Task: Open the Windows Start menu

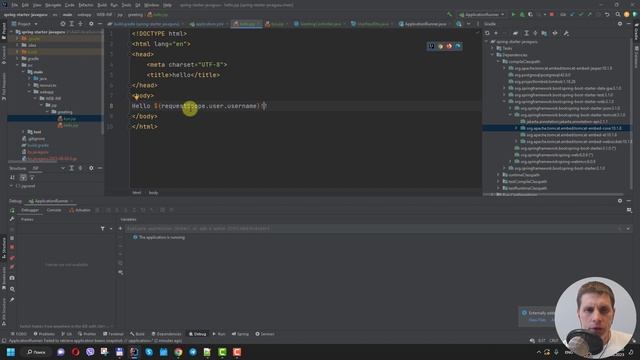Action: (x=11, y=352)
